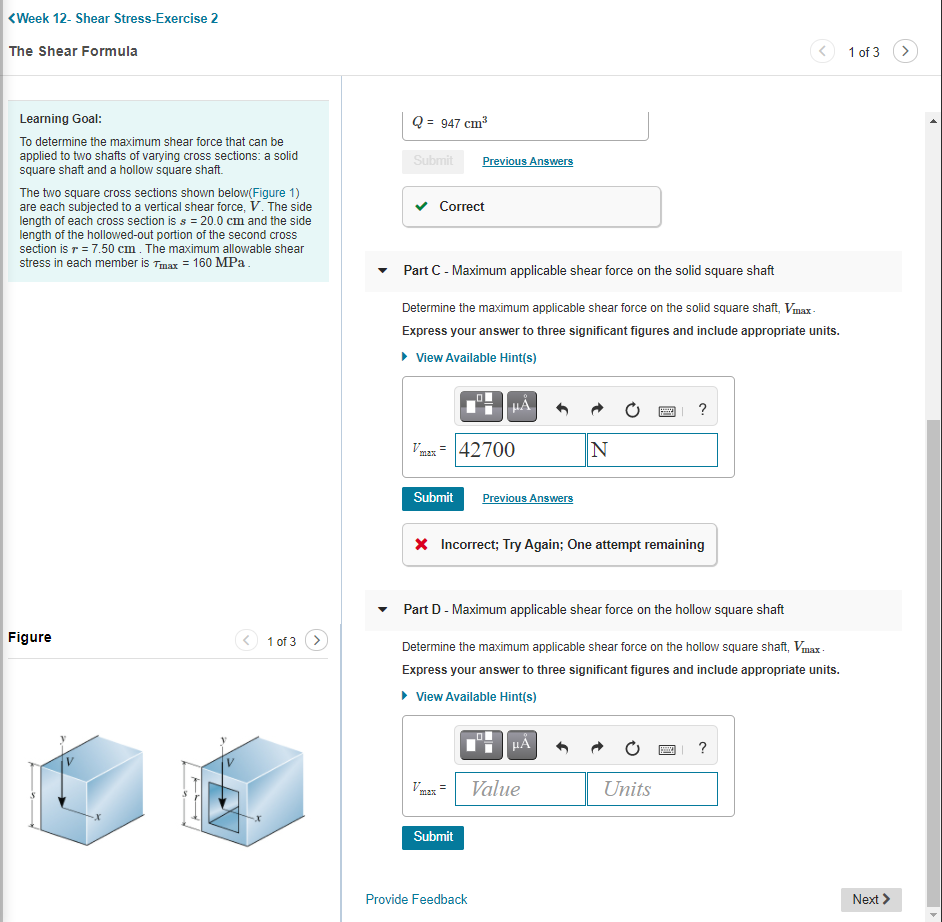Image resolution: width=942 pixels, height=922 pixels.
Task: Click the help question mark in Part D toolbar
Action: tap(702, 746)
